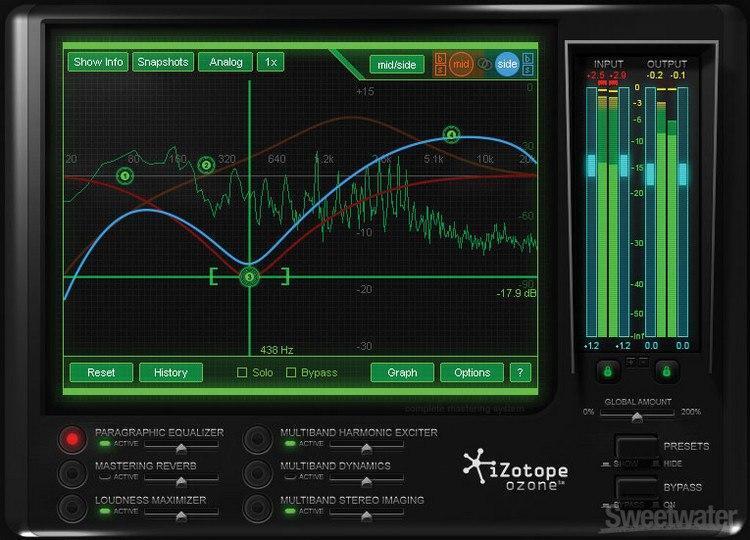The width and height of the screenshot is (750, 540).
Task: Click the small plus button between the lock icons
Action: 631,361
